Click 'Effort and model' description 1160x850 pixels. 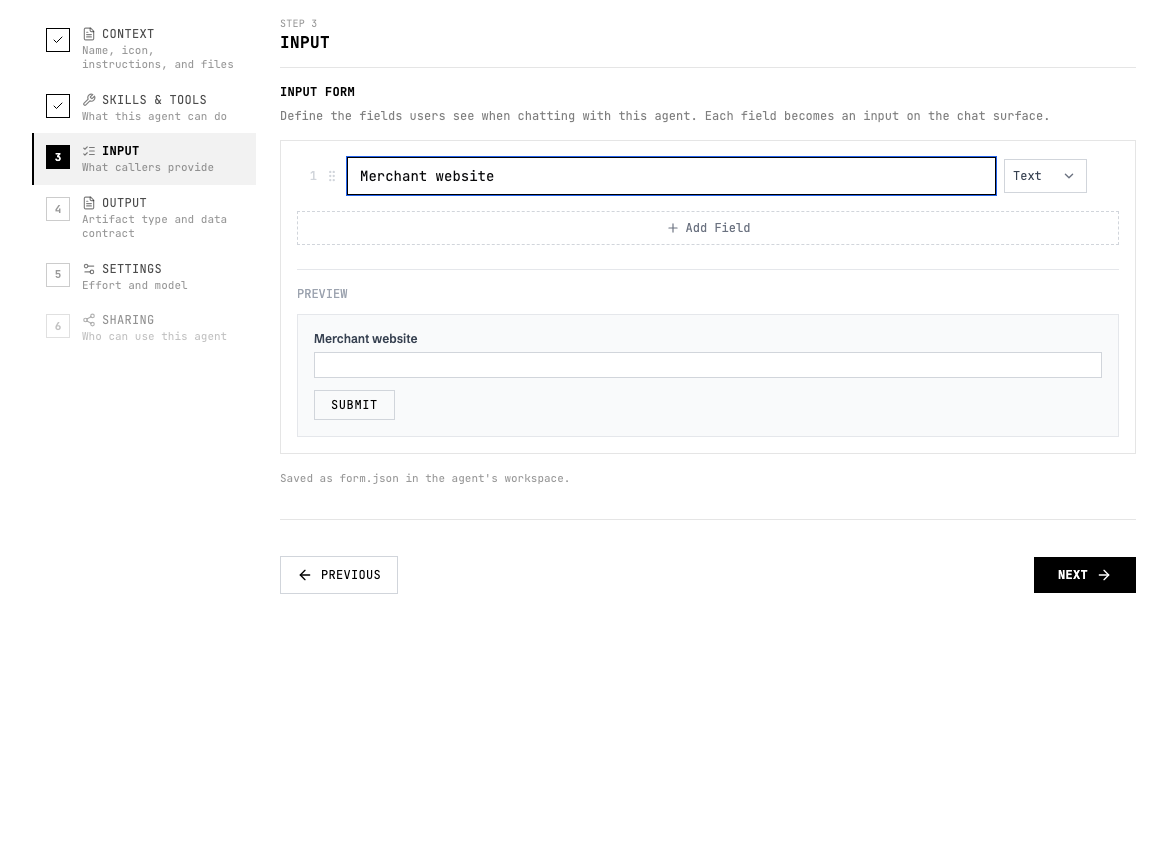coord(135,286)
